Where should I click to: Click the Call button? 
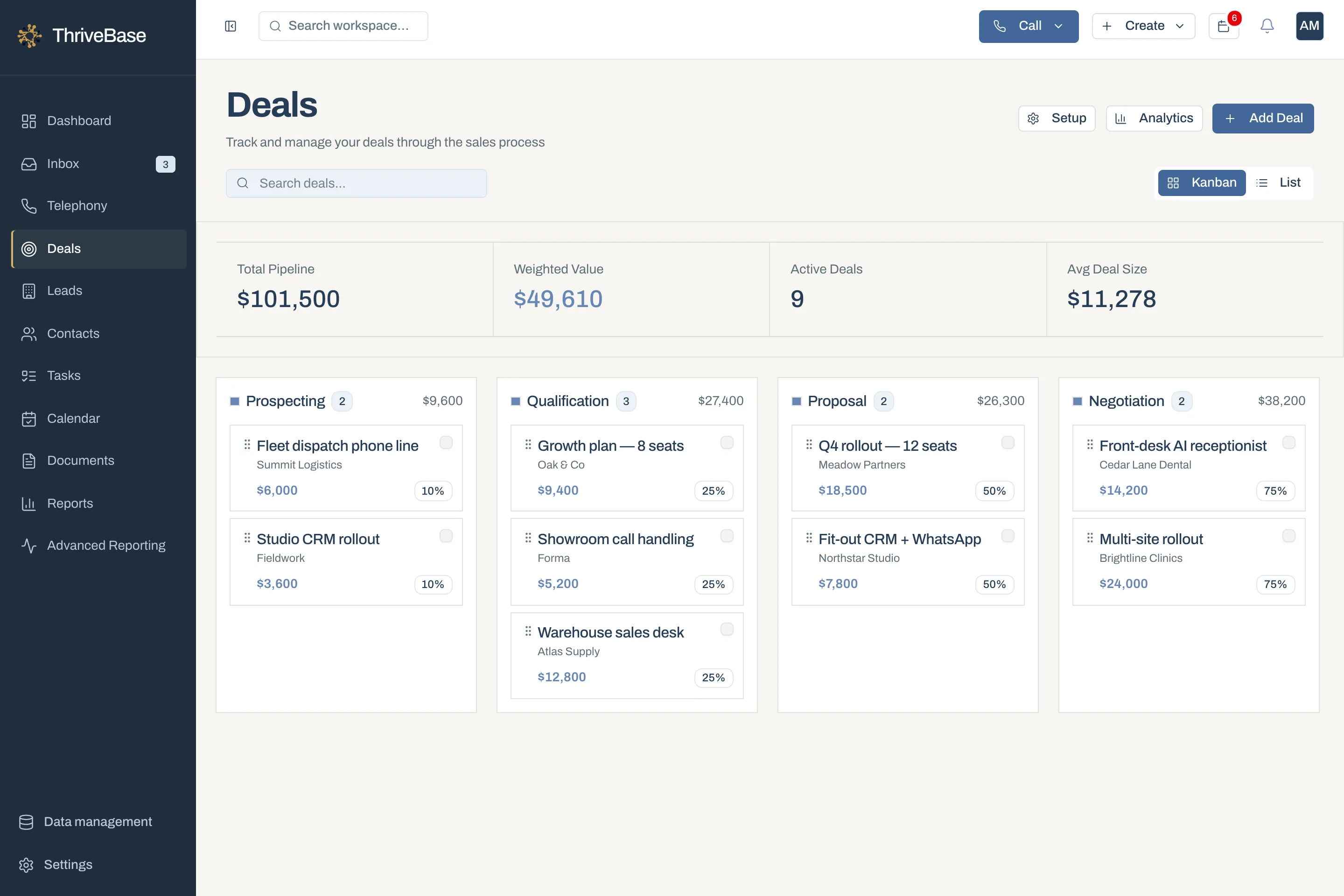1029,26
